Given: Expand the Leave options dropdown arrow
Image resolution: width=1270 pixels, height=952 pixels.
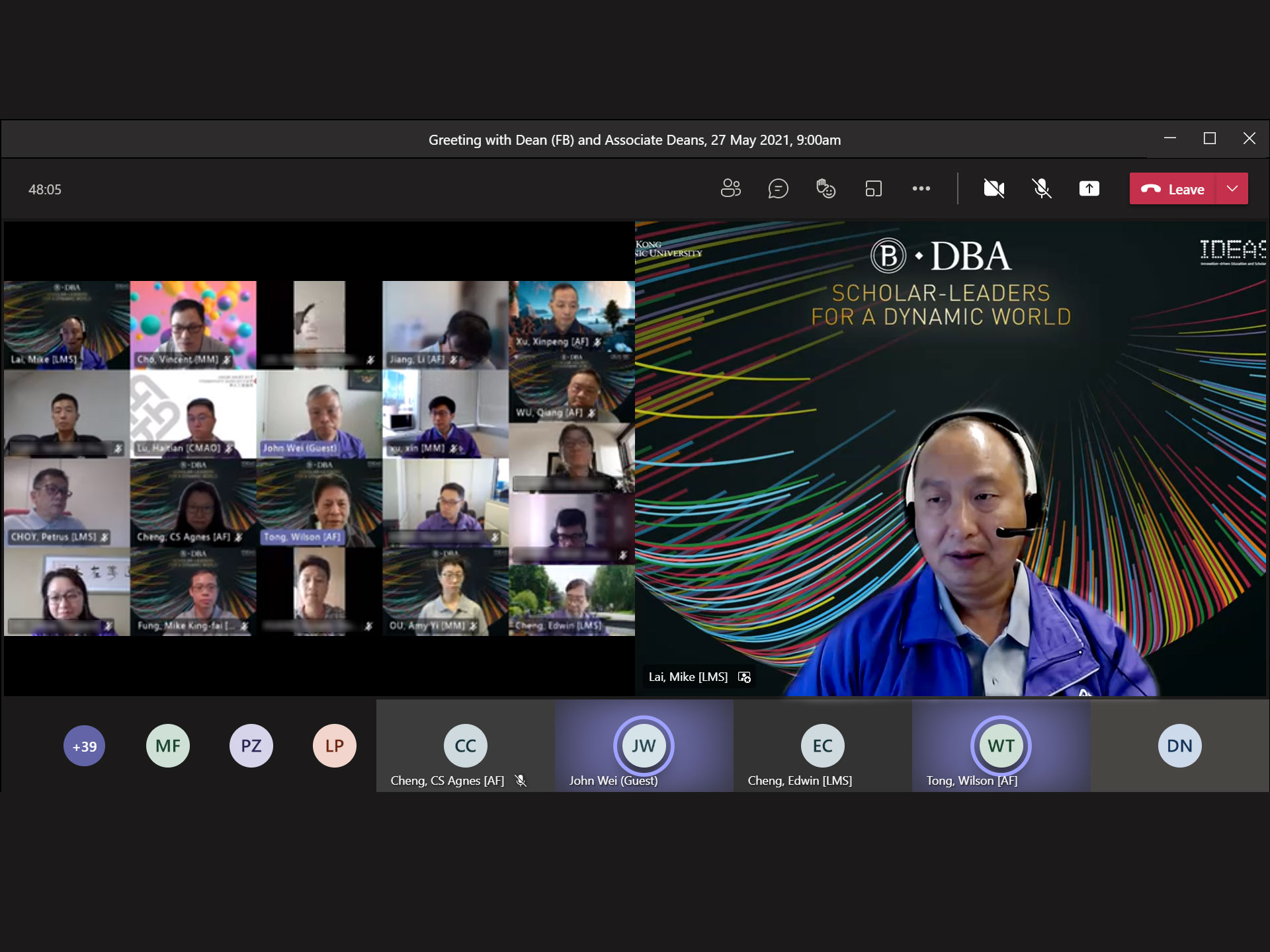Looking at the screenshot, I should tap(1232, 189).
